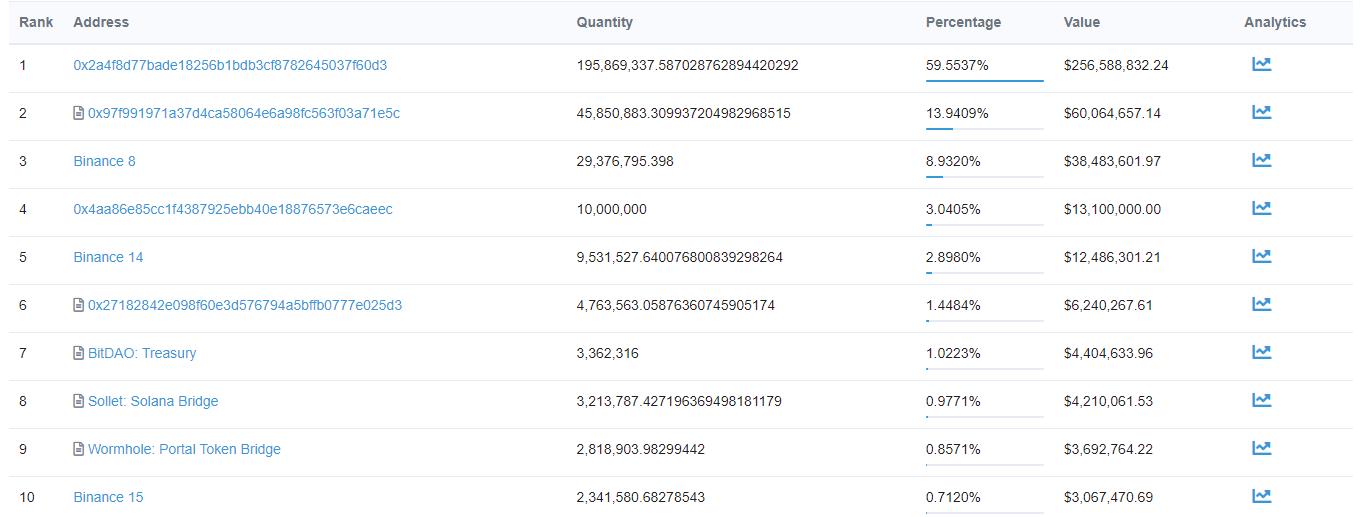Open the Binance 8 address link
This screenshot has width=1364, height=517.
click(104, 161)
